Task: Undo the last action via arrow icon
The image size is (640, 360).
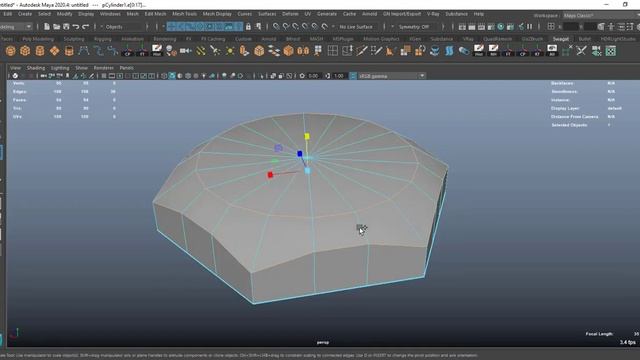Action: 76,27
